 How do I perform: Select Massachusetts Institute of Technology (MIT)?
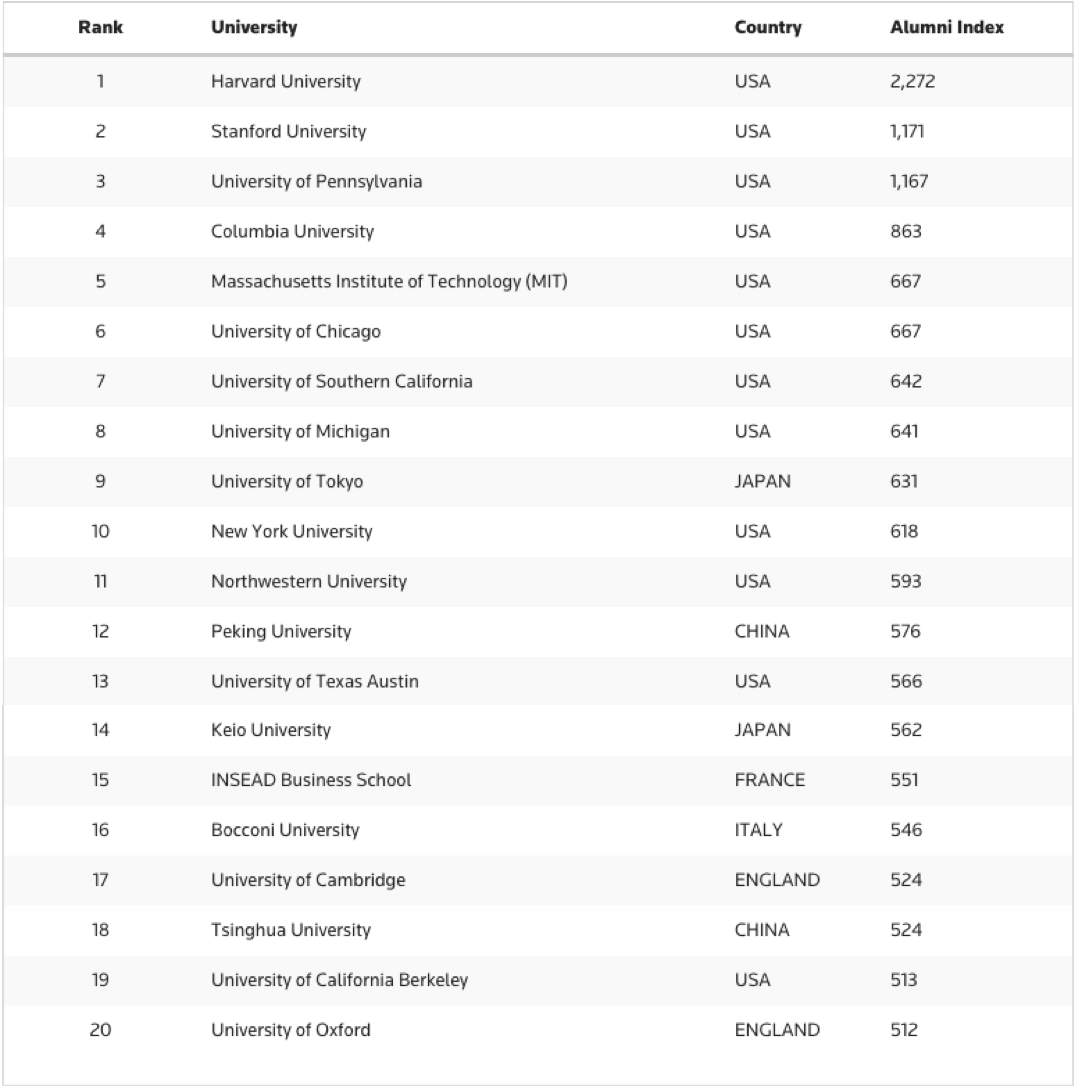(389, 282)
